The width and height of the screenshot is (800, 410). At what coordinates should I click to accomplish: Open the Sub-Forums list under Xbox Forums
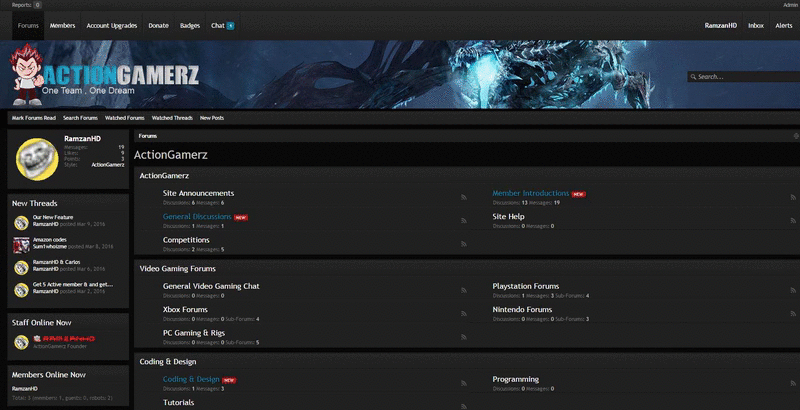243,319
